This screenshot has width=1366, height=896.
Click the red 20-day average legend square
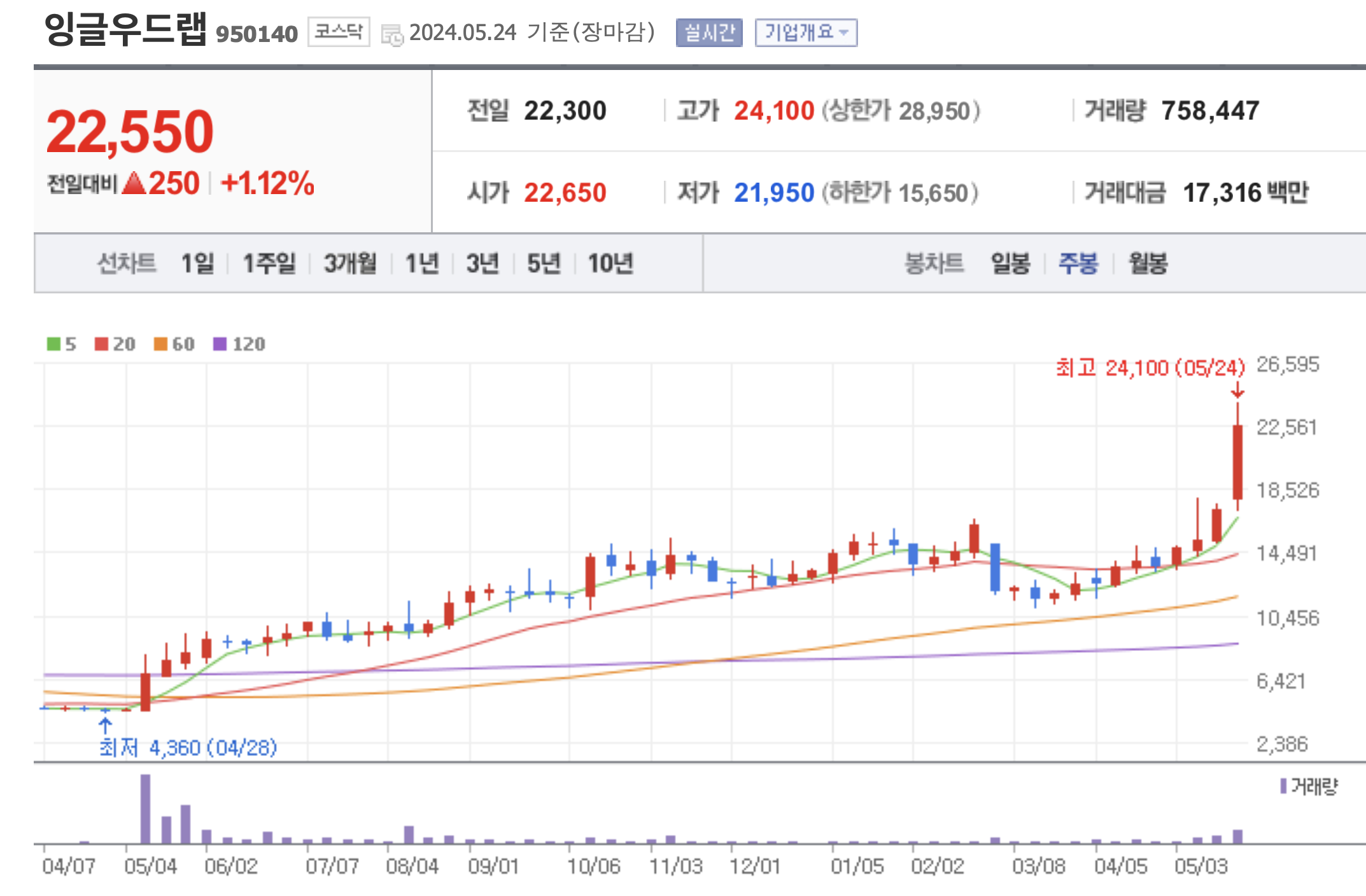[101, 344]
